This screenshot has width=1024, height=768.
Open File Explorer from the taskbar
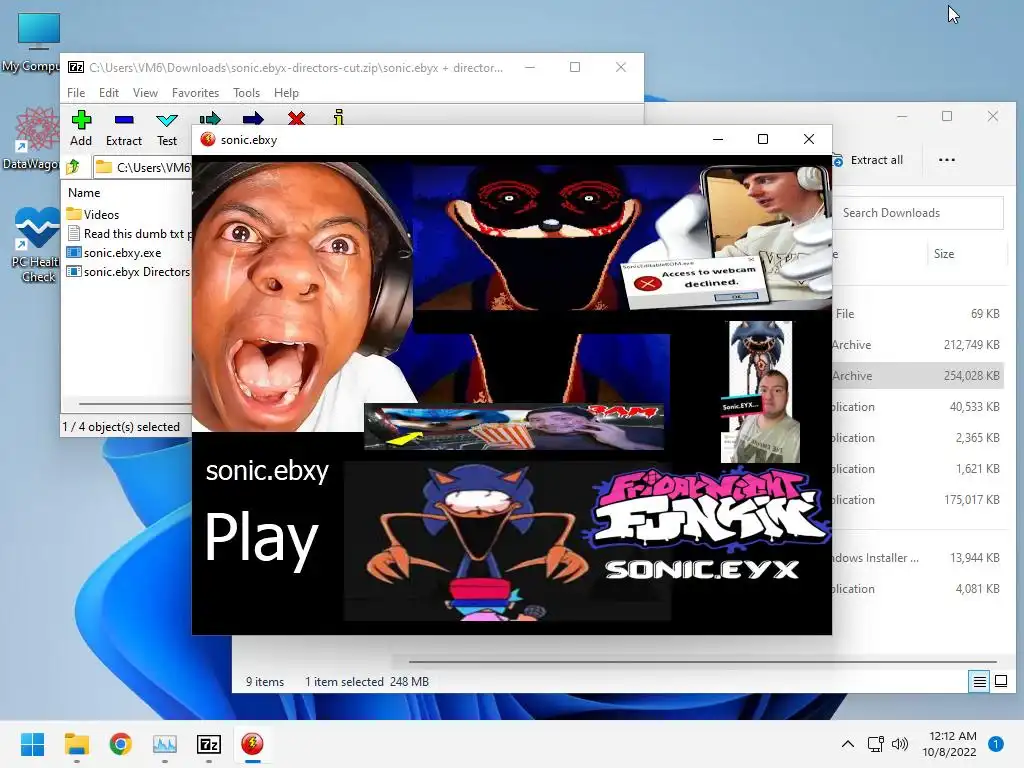[x=76, y=744]
